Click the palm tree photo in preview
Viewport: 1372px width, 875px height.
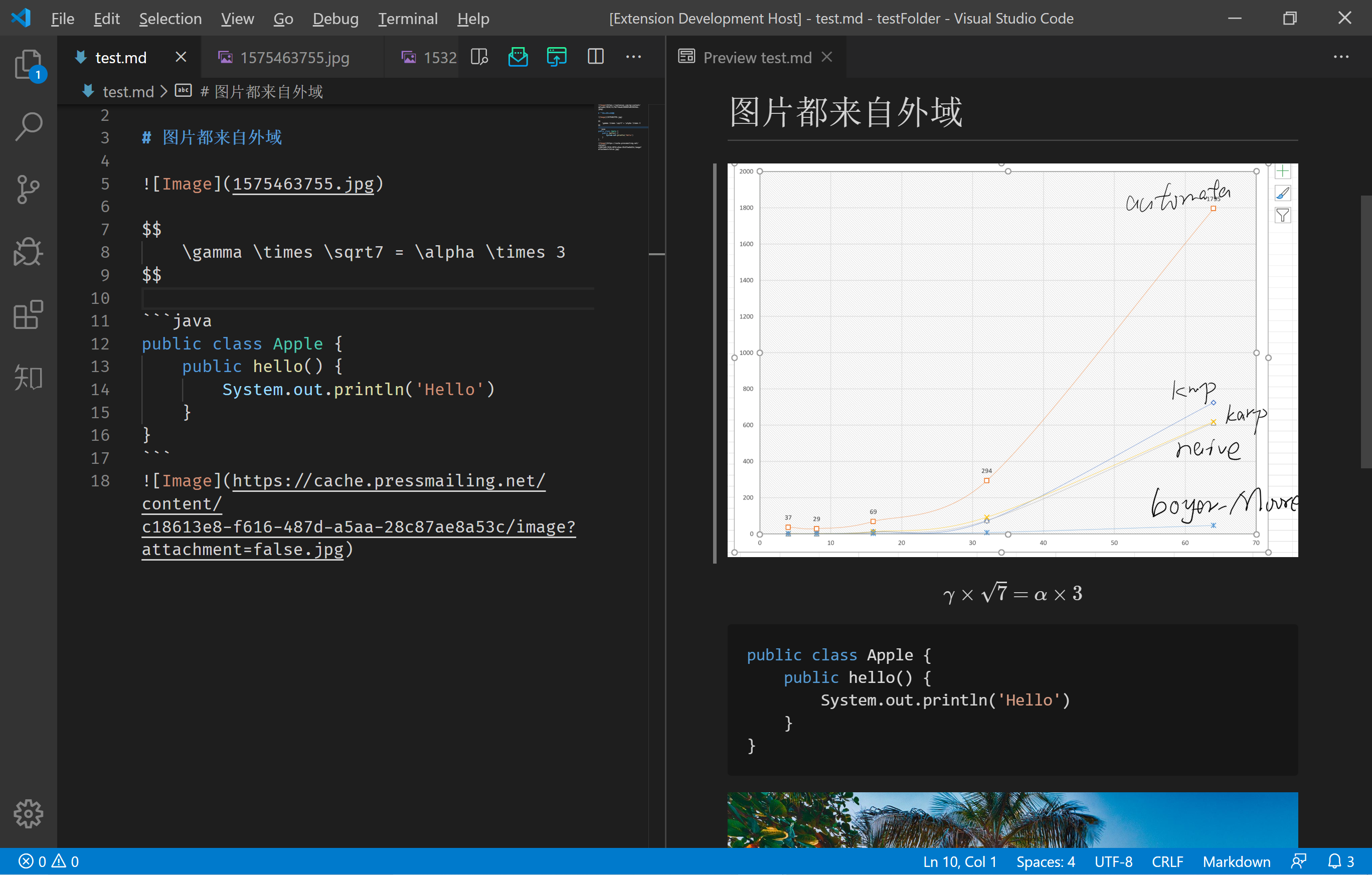coord(1012,819)
